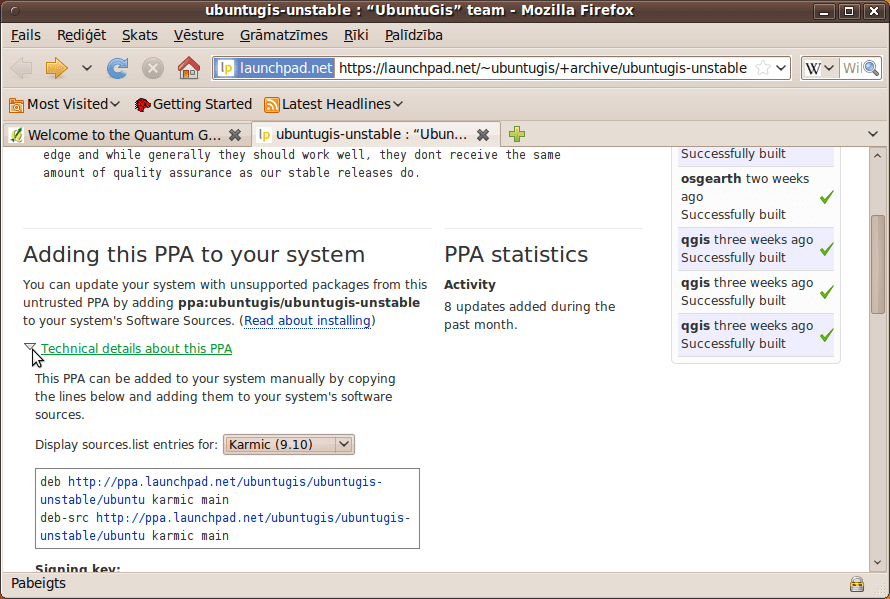This screenshot has height=599, width=890.
Task: Open the Grāmatzīmes menu
Action: (283, 35)
